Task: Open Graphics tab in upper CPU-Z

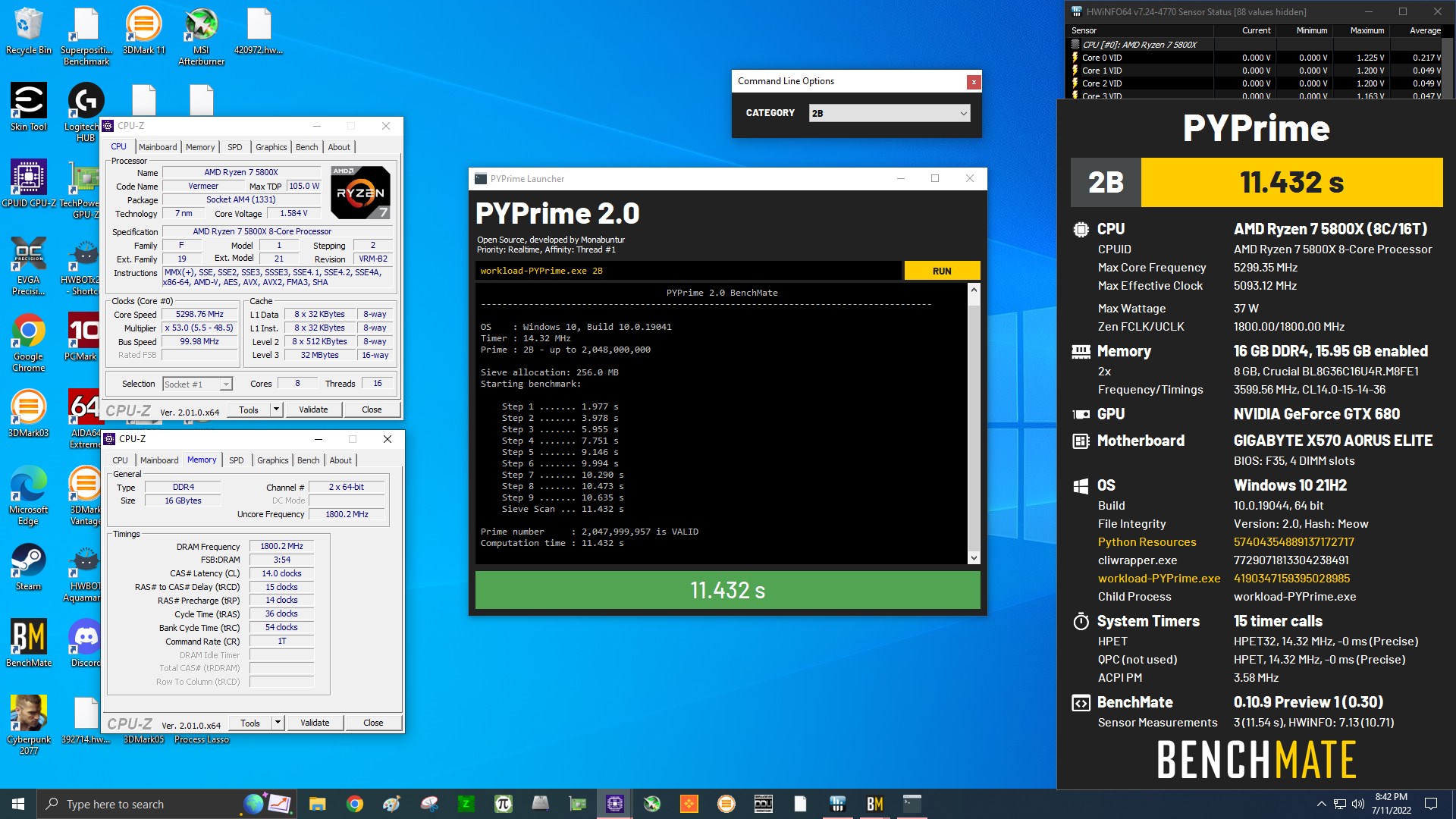Action: click(271, 147)
